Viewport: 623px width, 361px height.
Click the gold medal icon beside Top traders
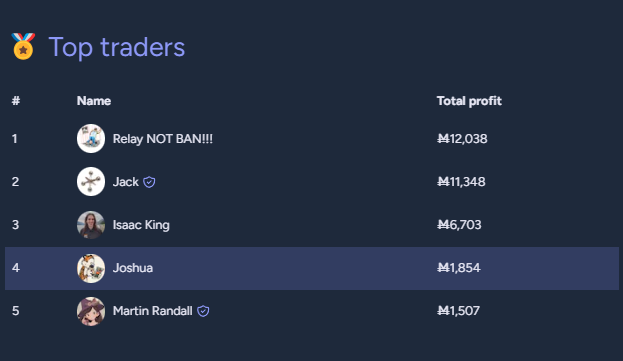[23, 46]
